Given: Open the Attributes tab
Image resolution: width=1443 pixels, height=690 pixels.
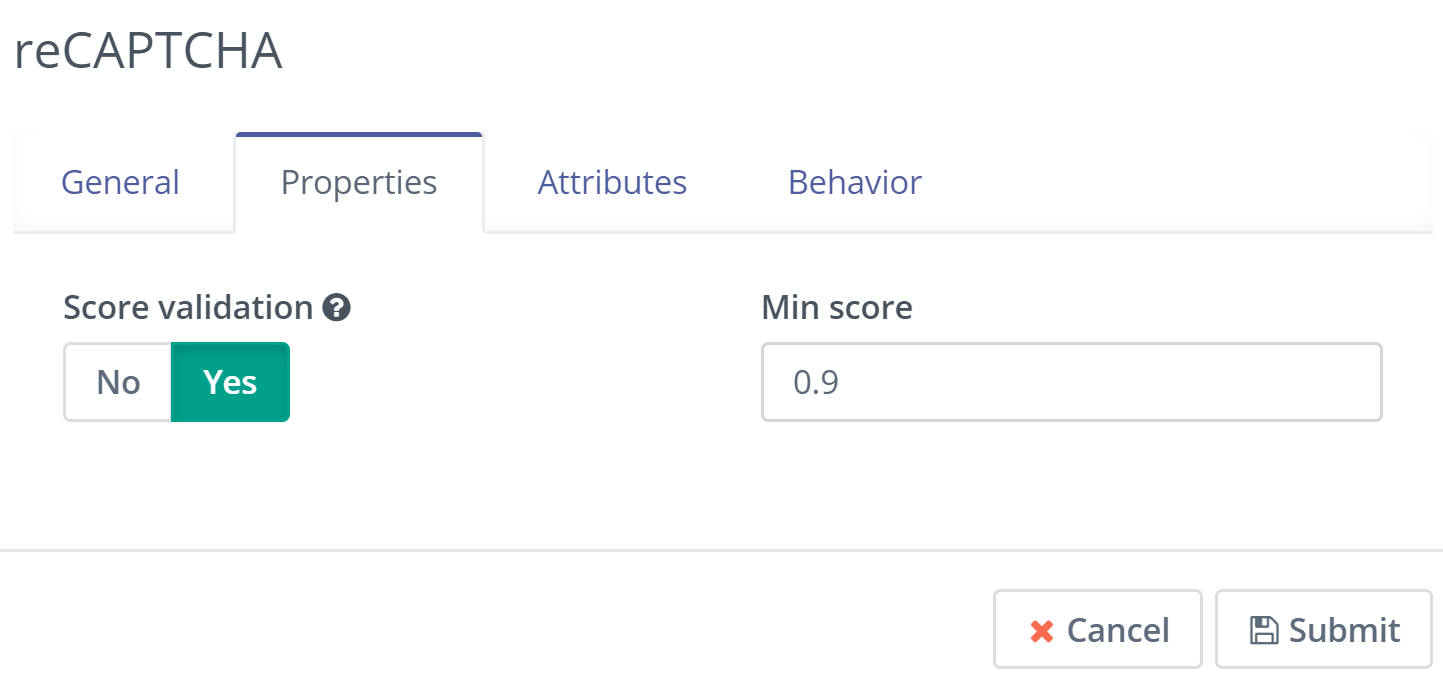Looking at the screenshot, I should [612, 183].
